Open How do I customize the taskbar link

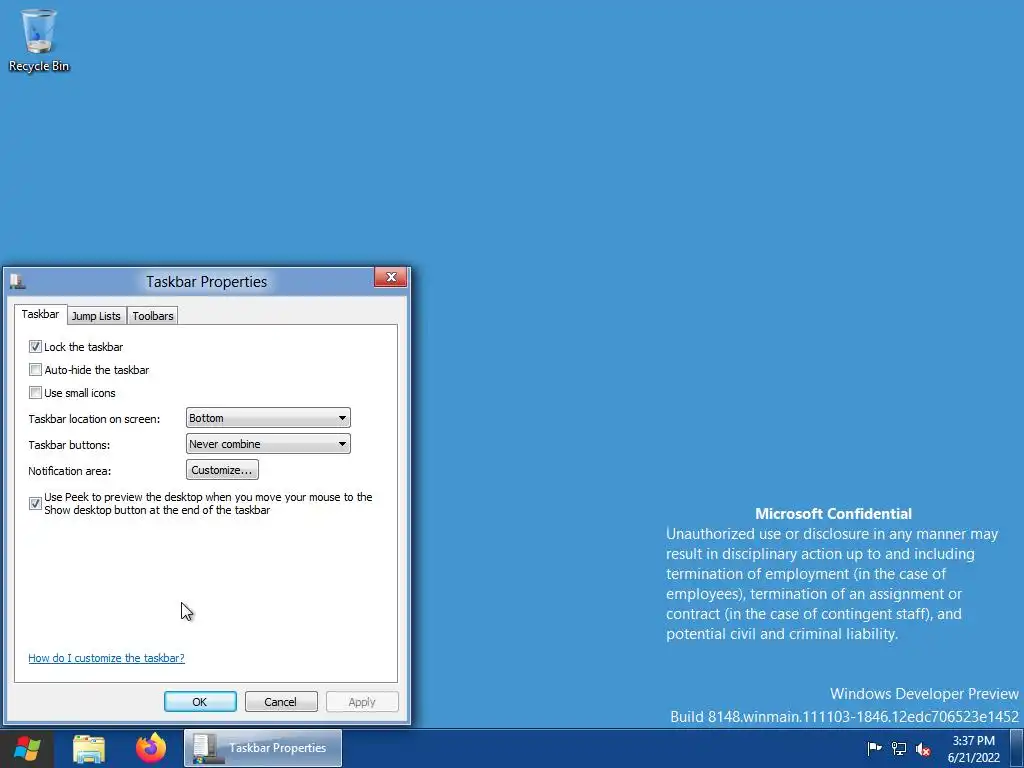point(106,658)
